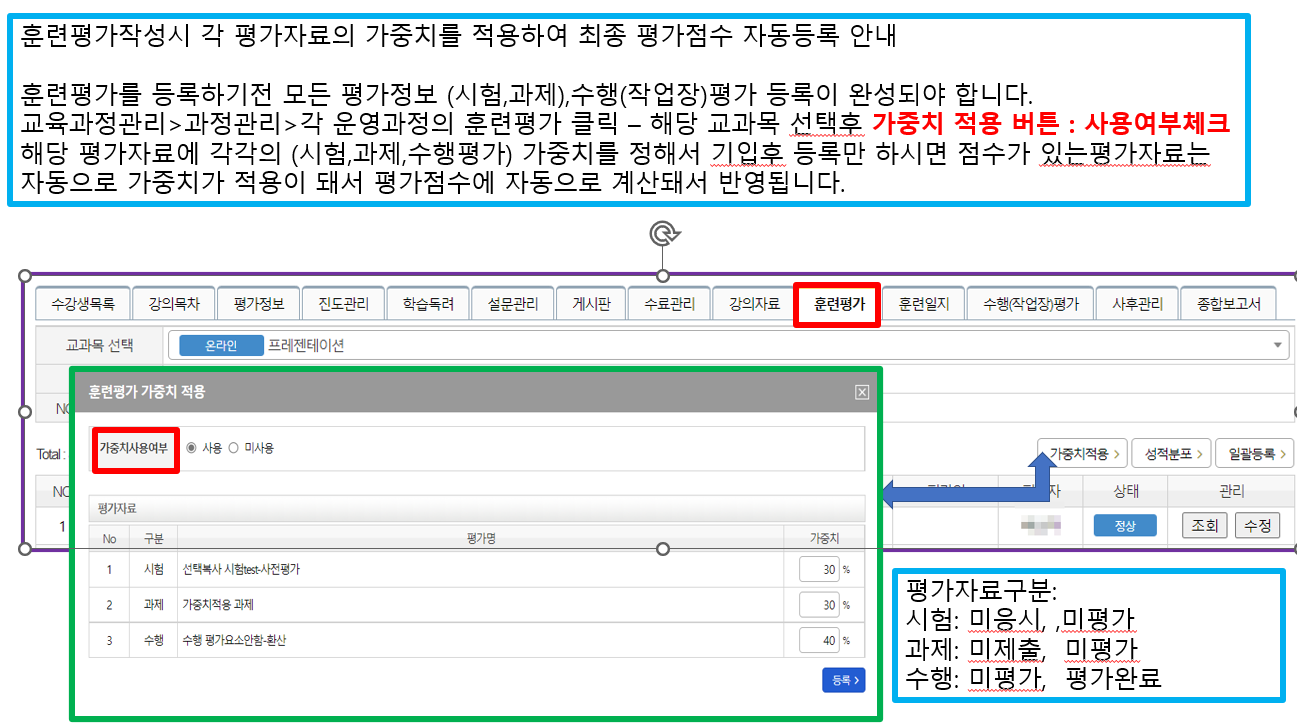1297x724 pixels.
Task: Click the 수행 weight field showing 40
Action: [819, 640]
